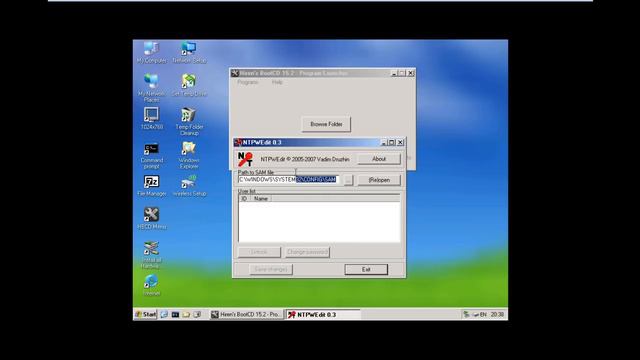Open the Network Setup desktop icon
Screen dimensions: 640x360
pyautogui.click(x=189, y=52)
